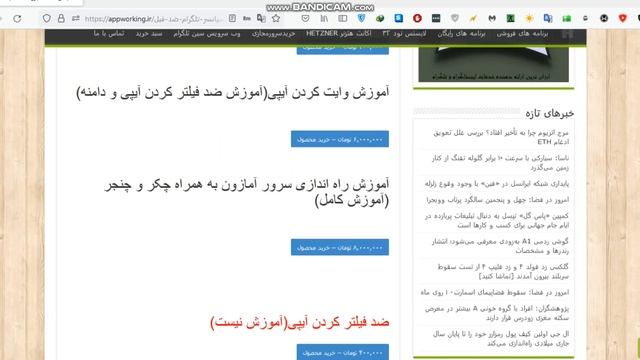Click the cut-off buy button below the nav bar
This screenshot has width=640, height=360.
pyautogui.click(x=342, y=50)
